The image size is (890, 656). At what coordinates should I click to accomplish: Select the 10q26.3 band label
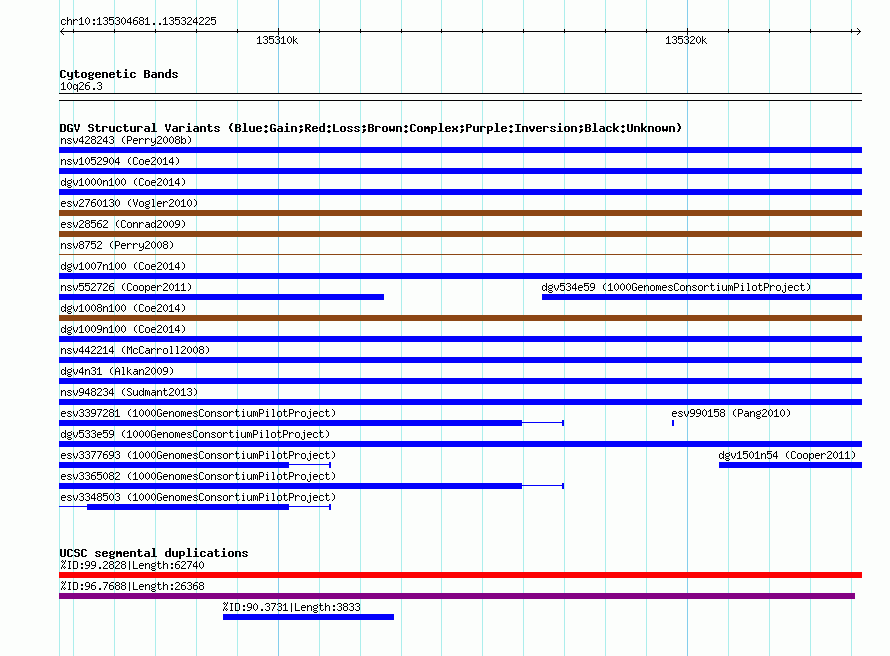point(81,86)
